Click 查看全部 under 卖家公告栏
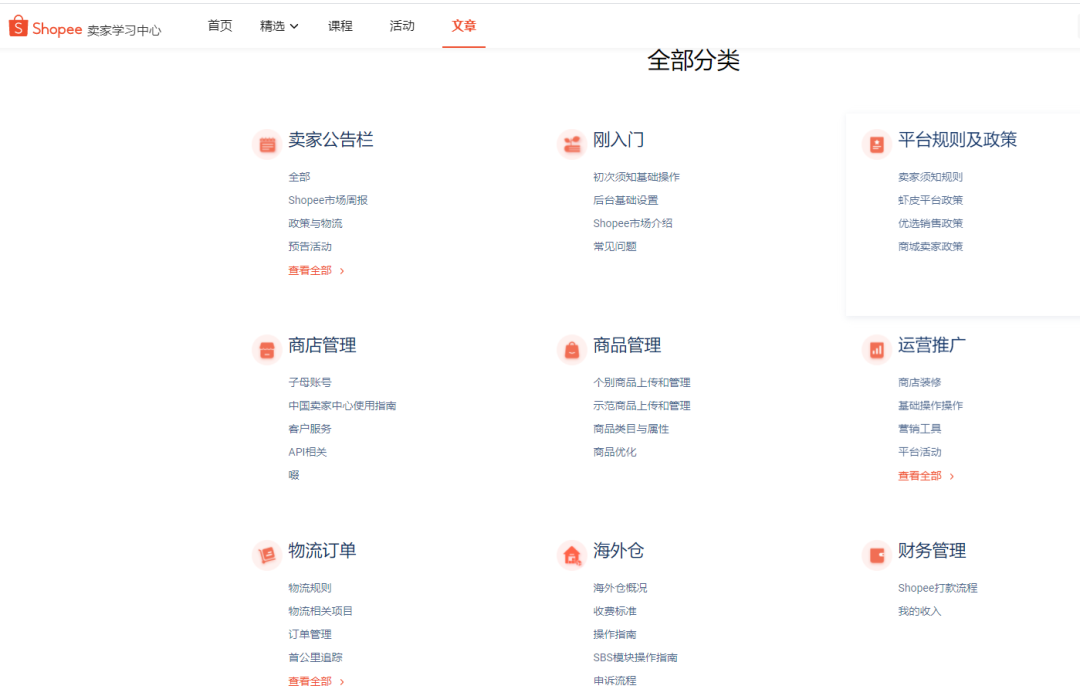 310,271
